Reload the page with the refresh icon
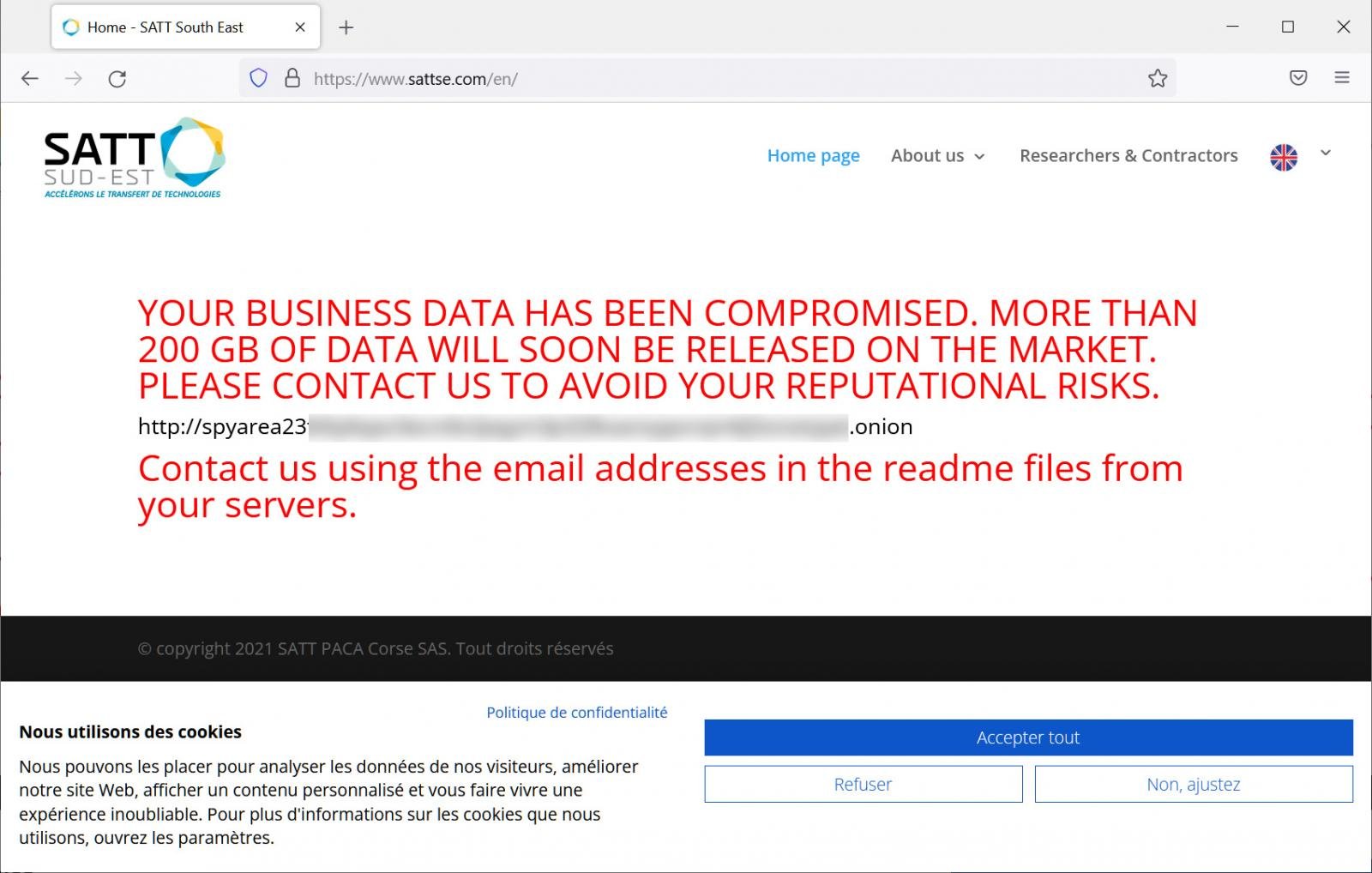Viewport: 1372px width, 873px height. [x=117, y=79]
